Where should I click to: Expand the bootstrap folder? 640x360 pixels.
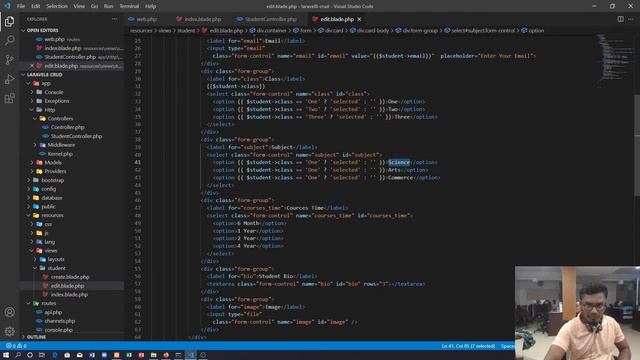(x=52, y=180)
